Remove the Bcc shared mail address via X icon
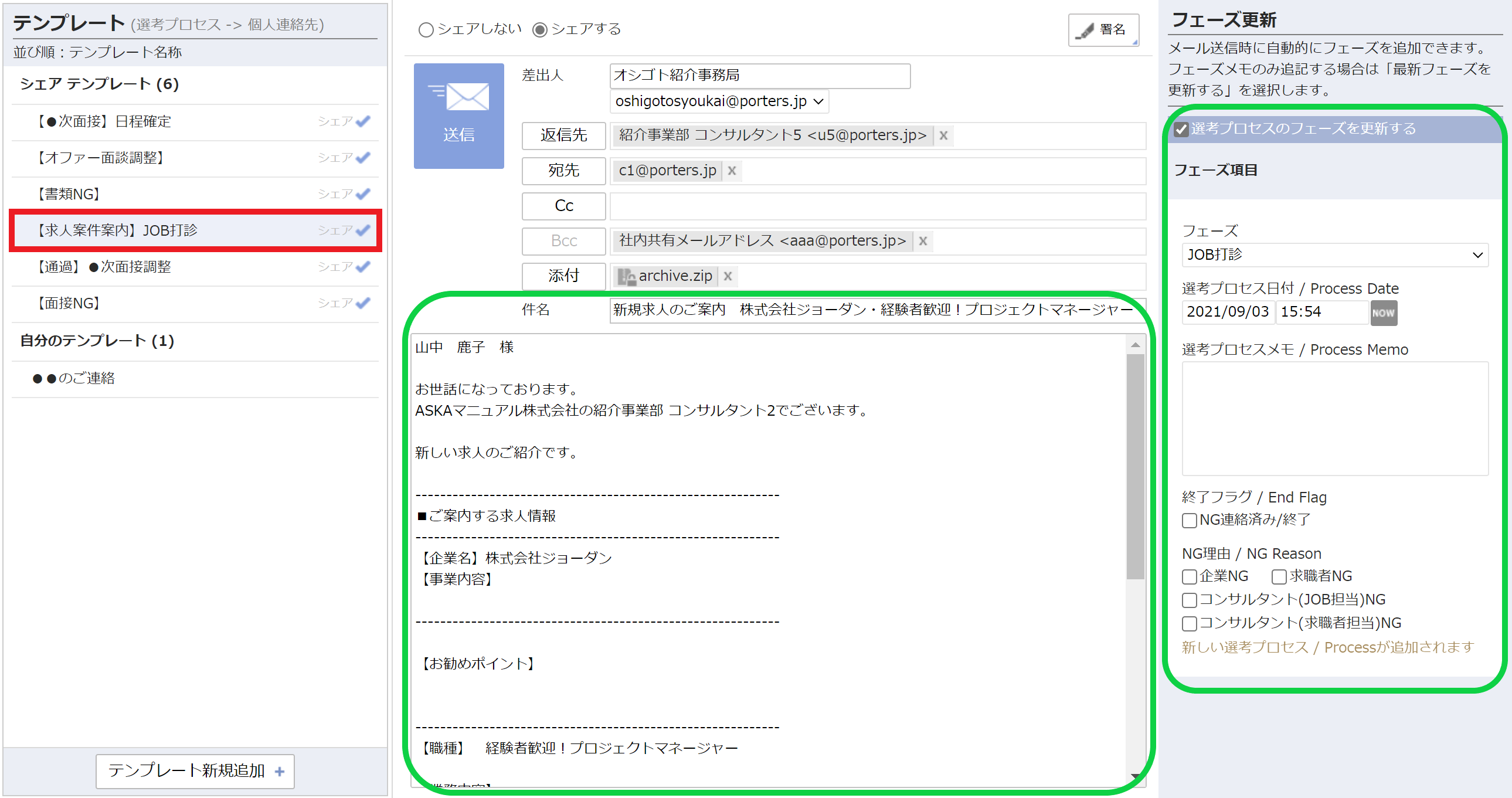This screenshot has height=798, width=1512. (923, 241)
